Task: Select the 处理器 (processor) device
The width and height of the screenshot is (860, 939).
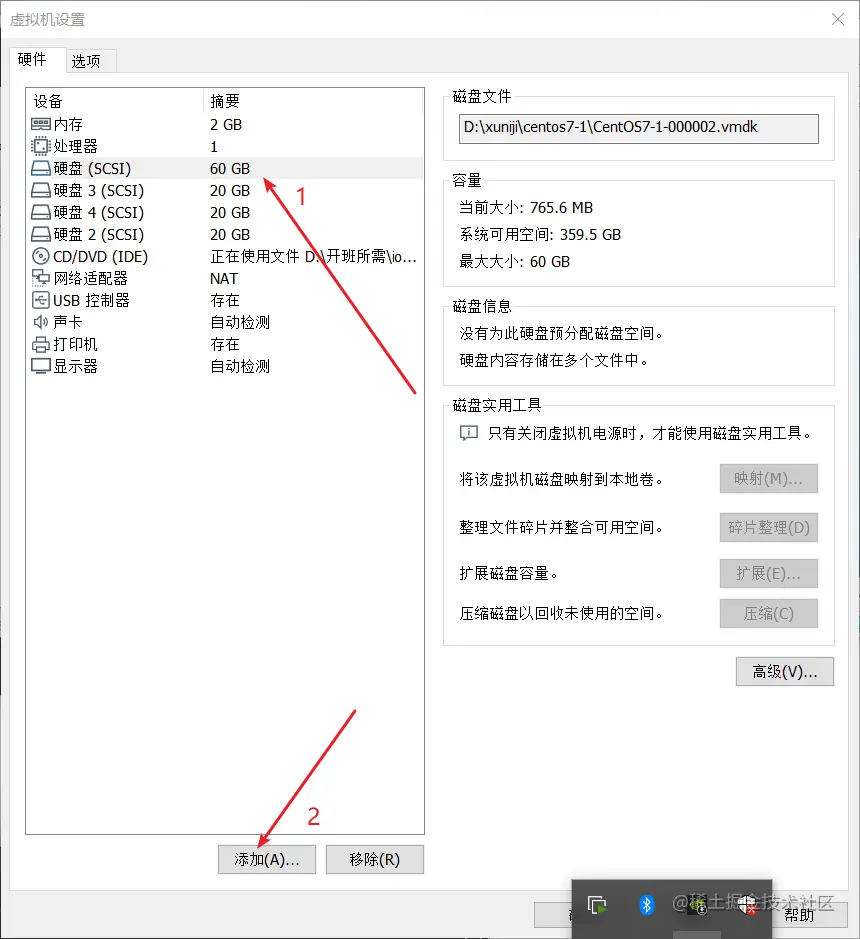Action: (66, 145)
